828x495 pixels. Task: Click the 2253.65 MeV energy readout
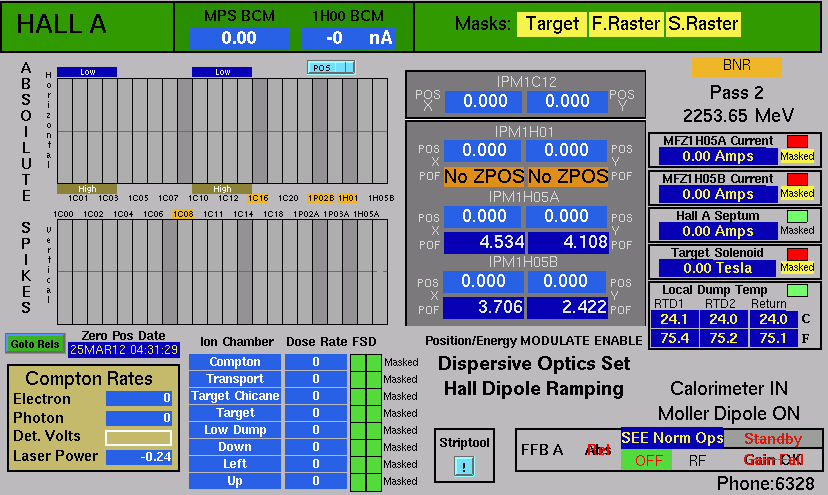738,115
